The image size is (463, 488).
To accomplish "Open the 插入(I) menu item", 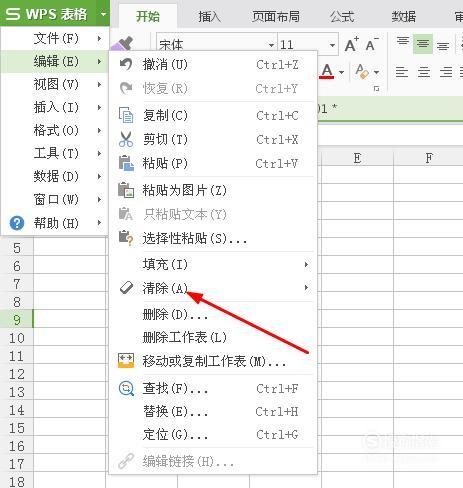I will click(x=55, y=107).
